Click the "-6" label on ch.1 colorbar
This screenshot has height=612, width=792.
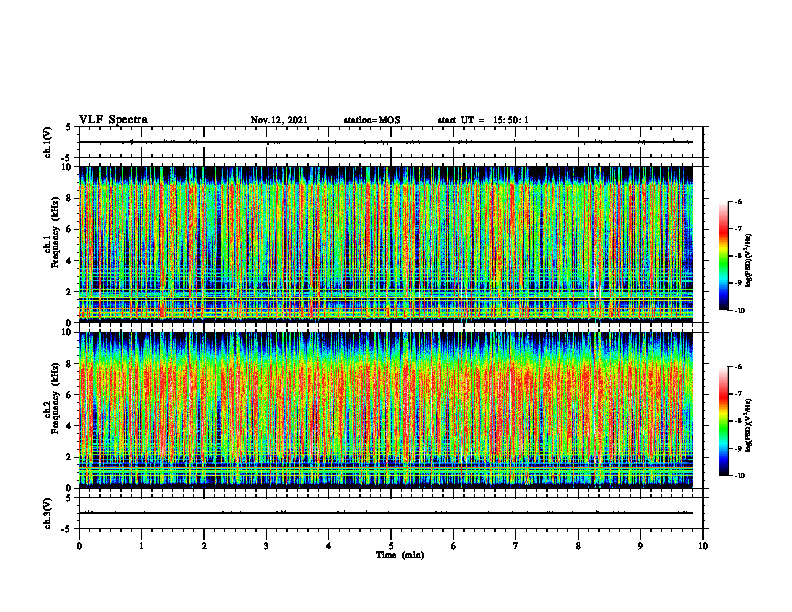tap(738, 202)
